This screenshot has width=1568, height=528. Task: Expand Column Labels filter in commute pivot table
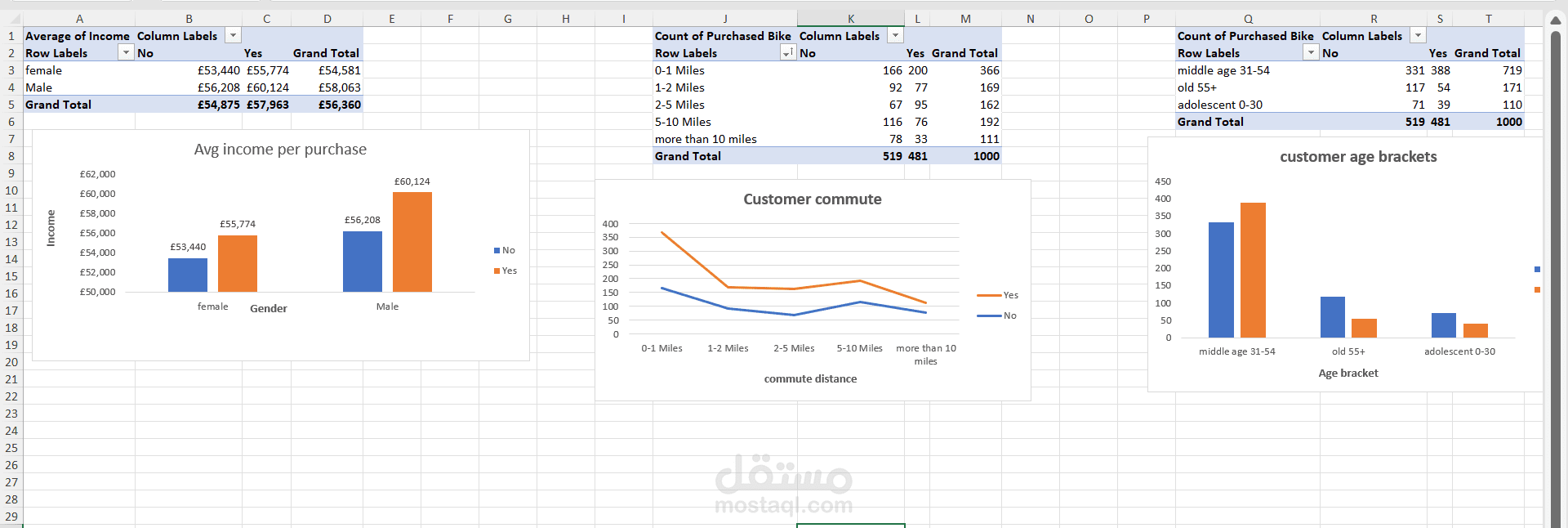pyautogui.click(x=896, y=35)
